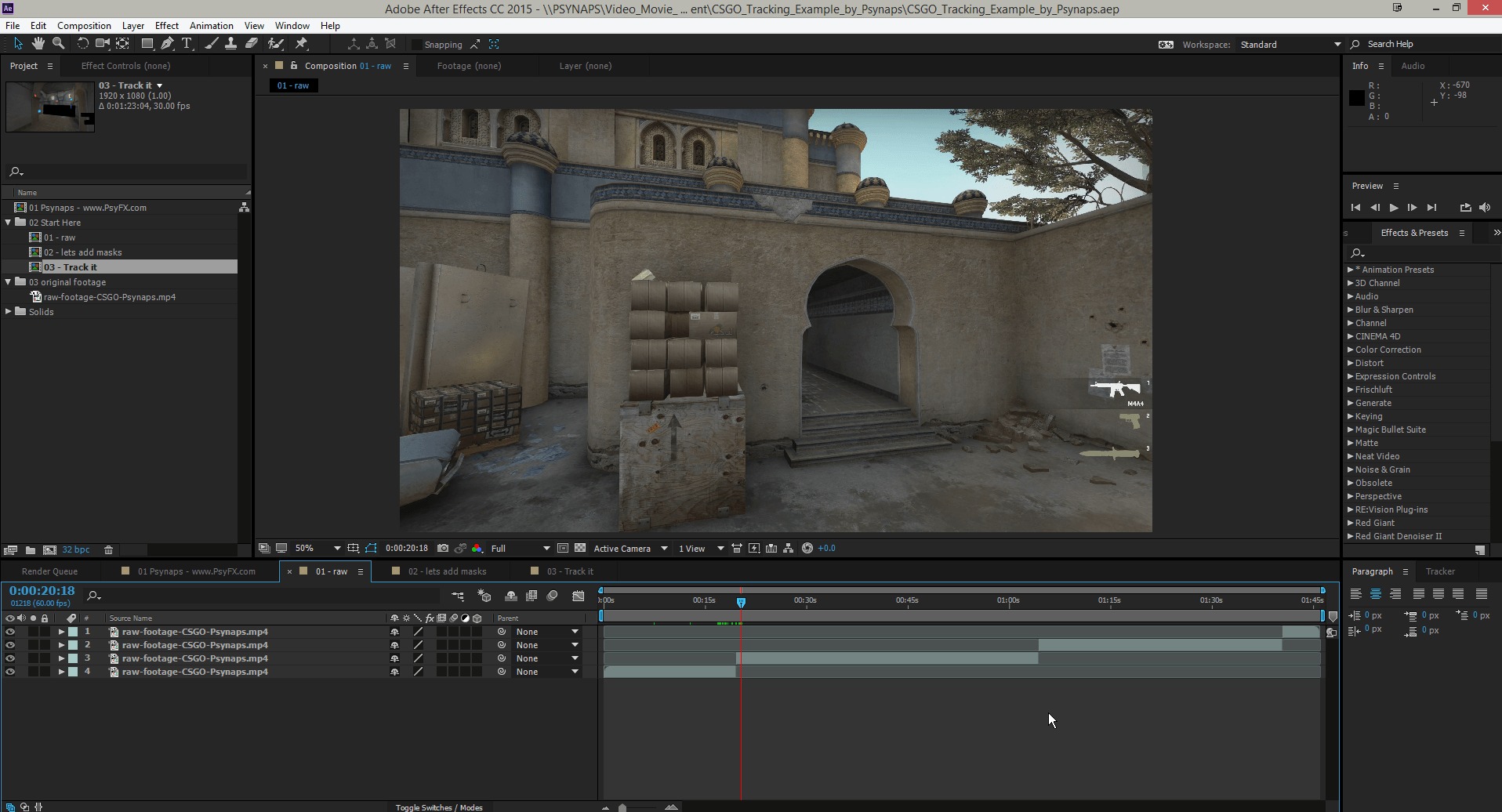Expand layer 1 properties triangle
Screen dimensions: 1502x812
[61, 632]
